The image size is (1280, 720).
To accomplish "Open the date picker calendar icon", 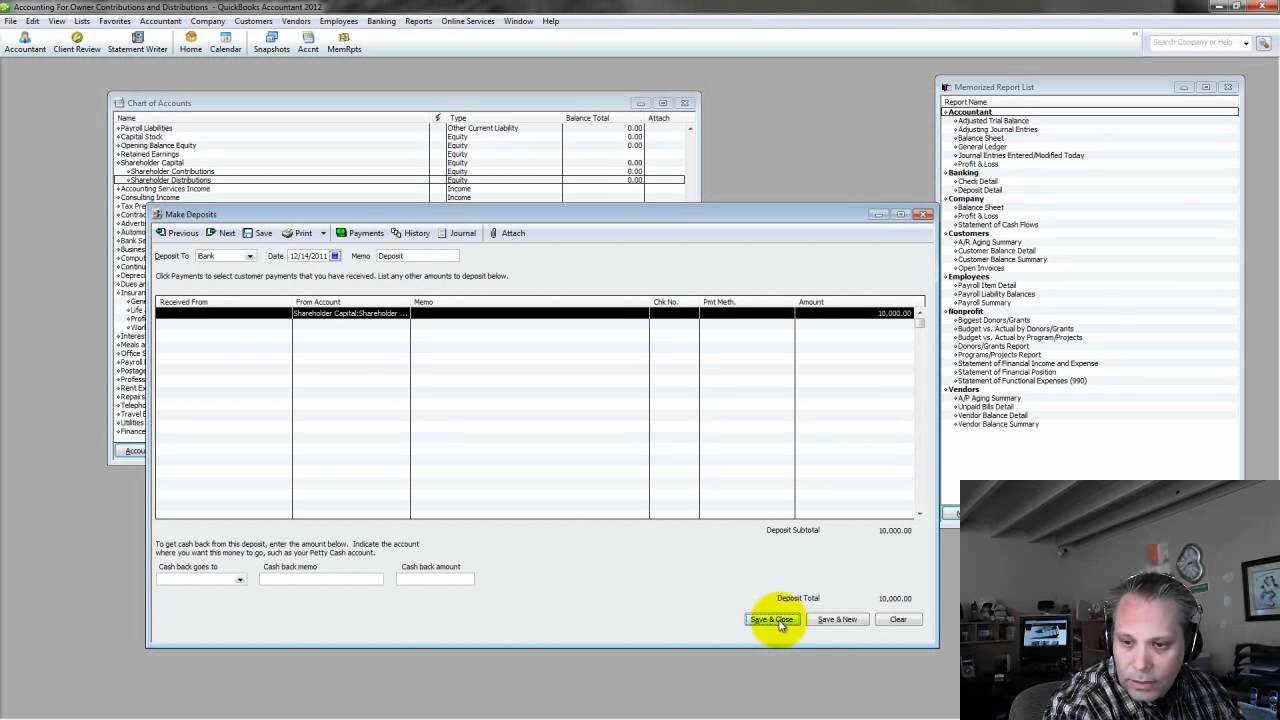I will coord(335,256).
